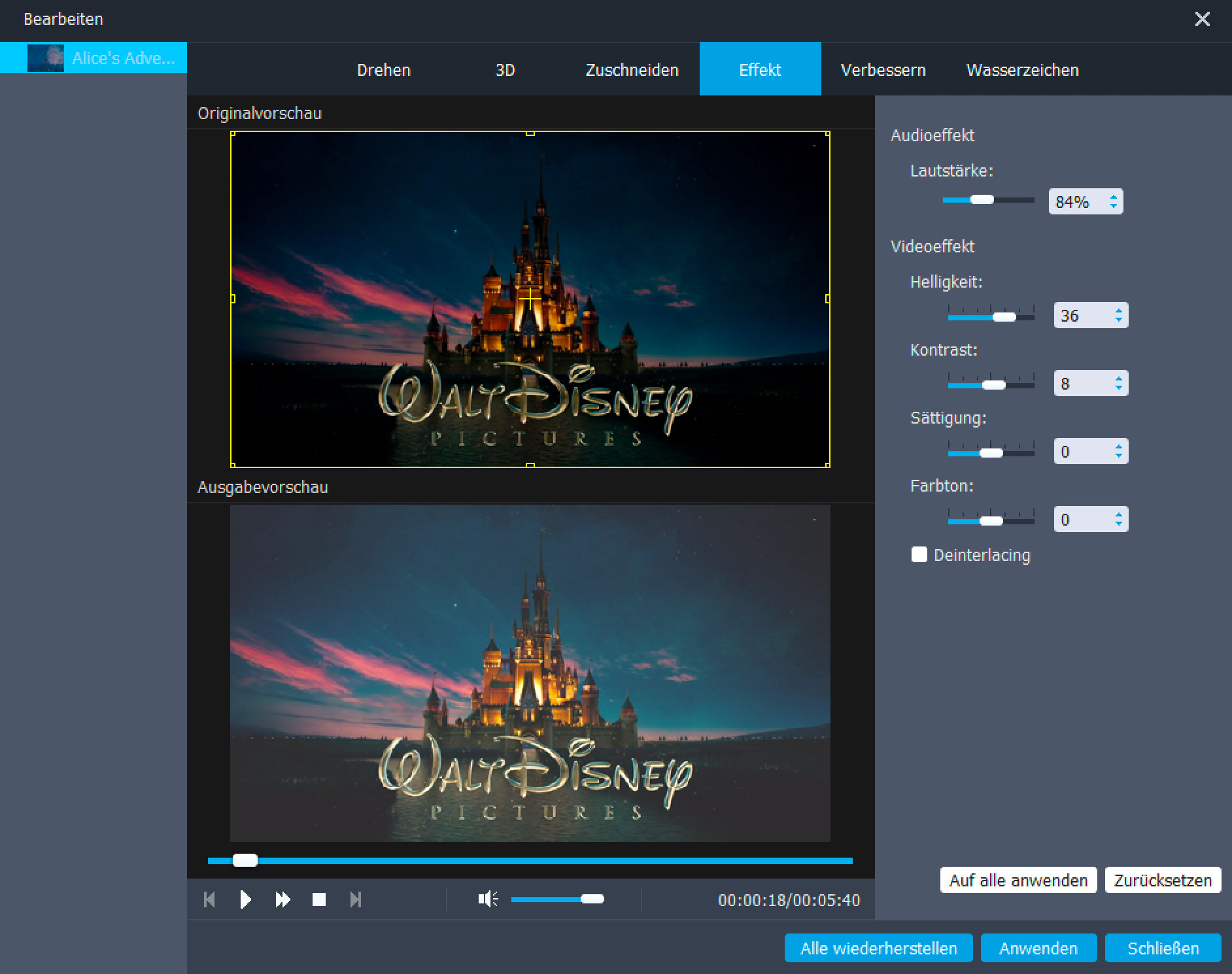Image resolution: width=1232 pixels, height=974 pixels.
Task: Stop the video playback
Action: point(319,899)
